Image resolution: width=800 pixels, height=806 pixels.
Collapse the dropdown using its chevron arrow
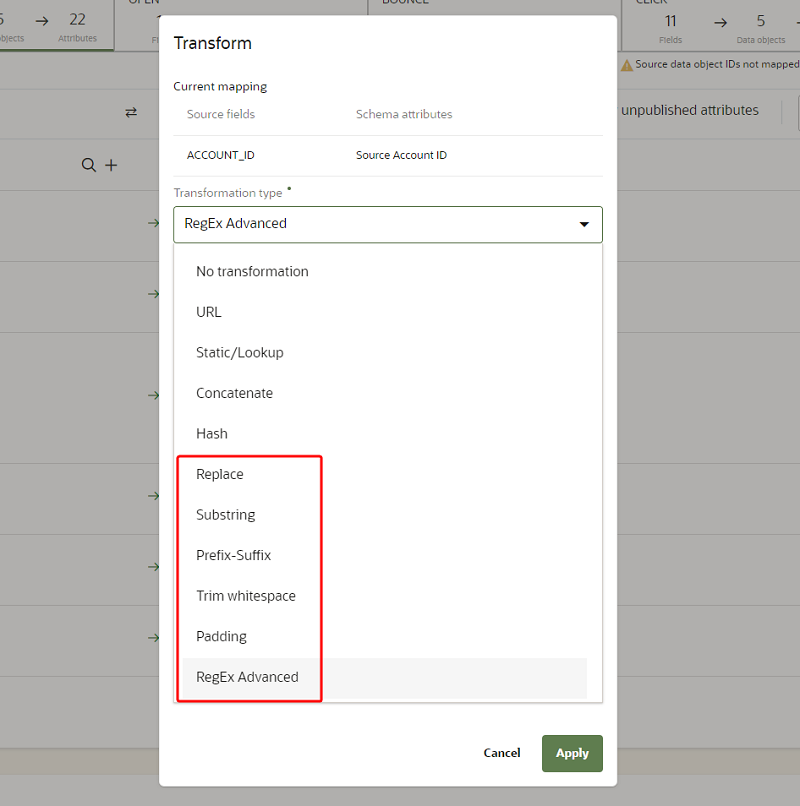[x=584, y=224]
